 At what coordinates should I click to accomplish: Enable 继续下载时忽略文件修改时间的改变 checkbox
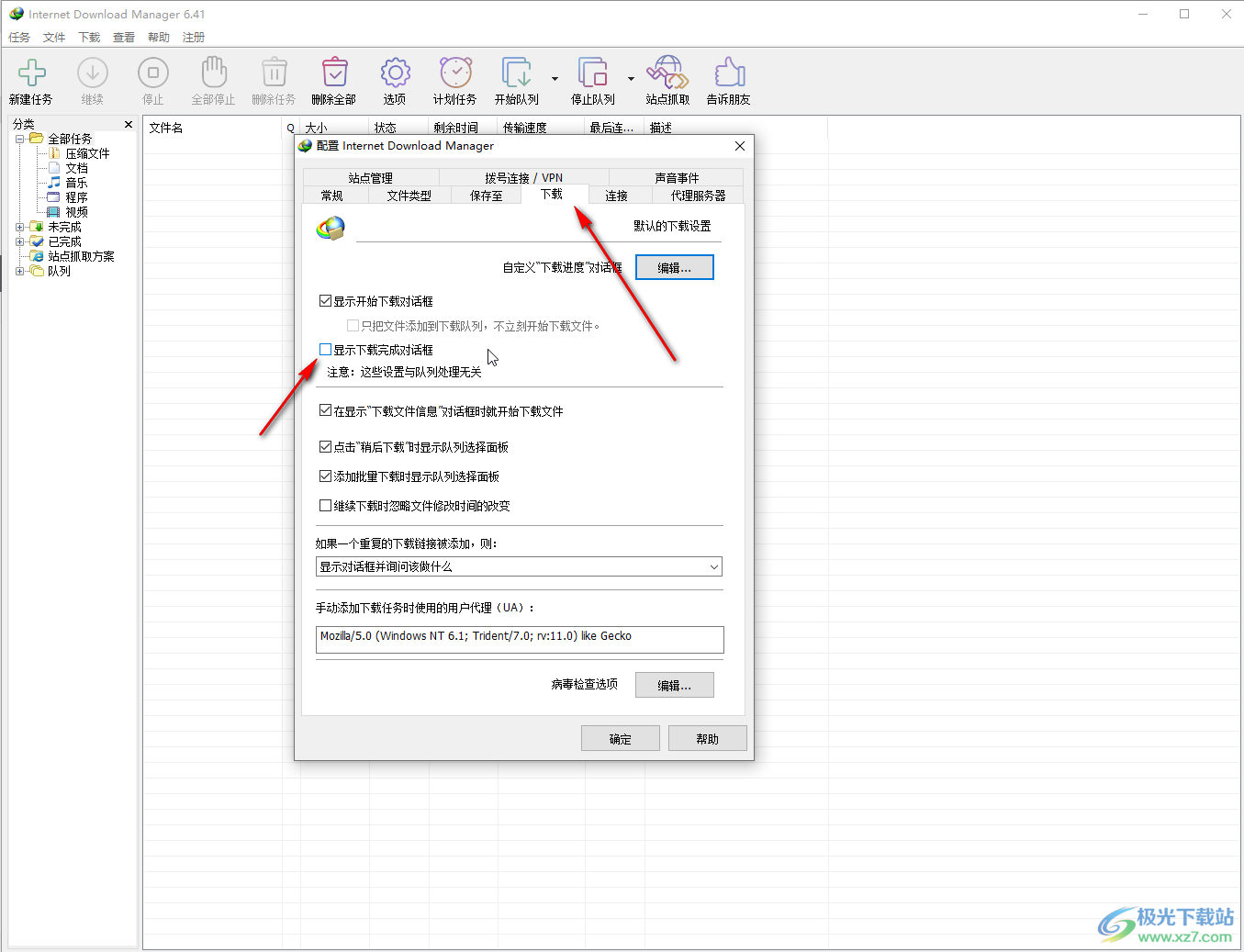[325, 505]
